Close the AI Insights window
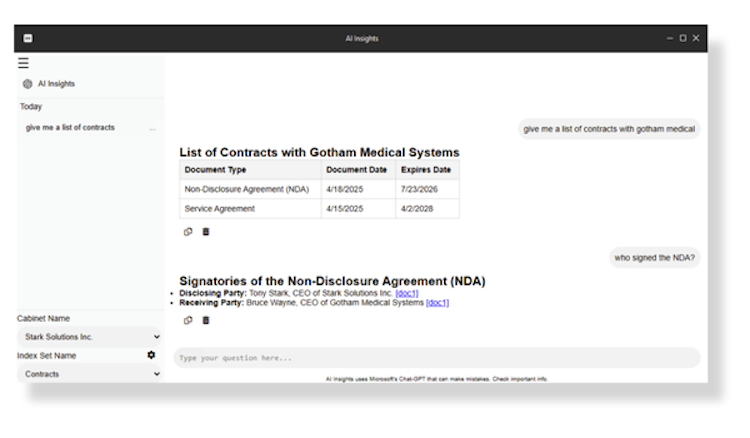The width and height of the screenshot is (750, 438). [696, 38]
